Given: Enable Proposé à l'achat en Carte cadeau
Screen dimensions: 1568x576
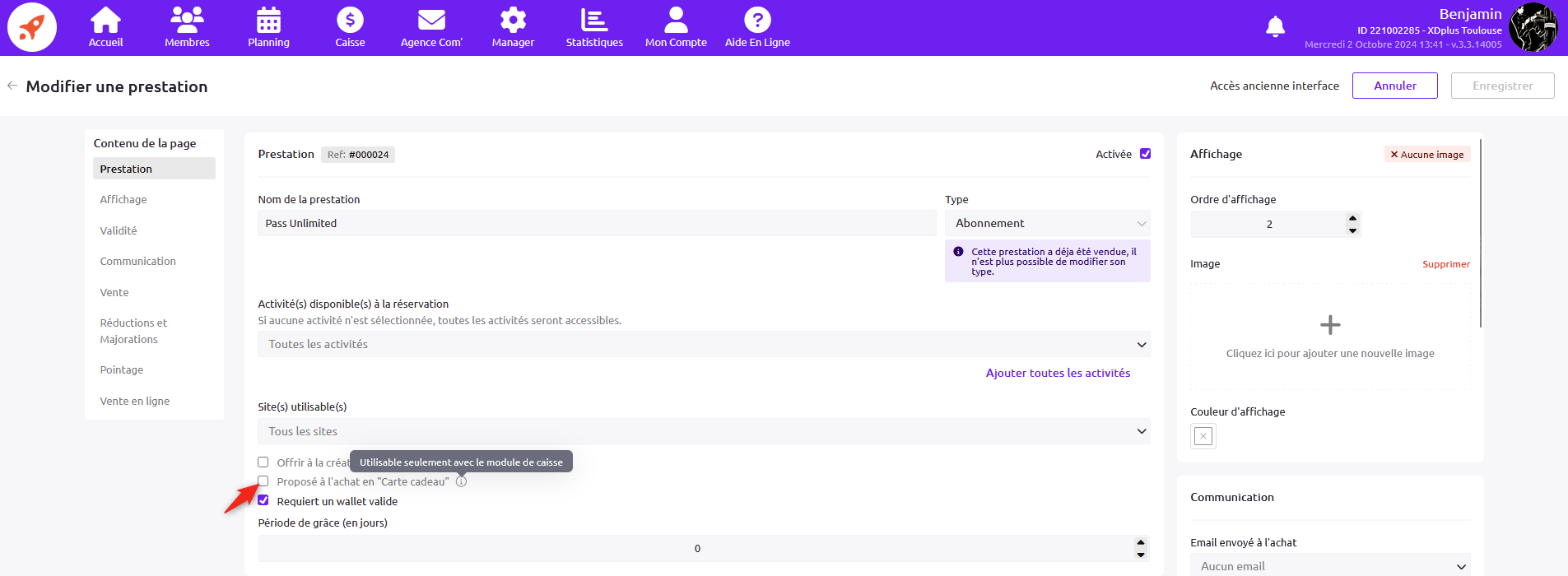Looking at the screenshot, I should point(263,481).
